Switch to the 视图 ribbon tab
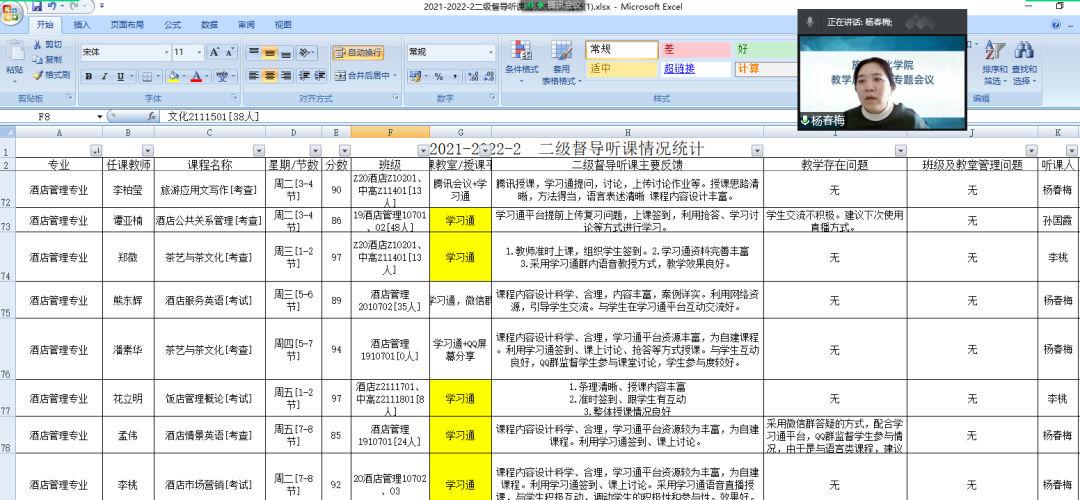Image resolution: width=1080 pixels, height=500 pixels. 283,24
